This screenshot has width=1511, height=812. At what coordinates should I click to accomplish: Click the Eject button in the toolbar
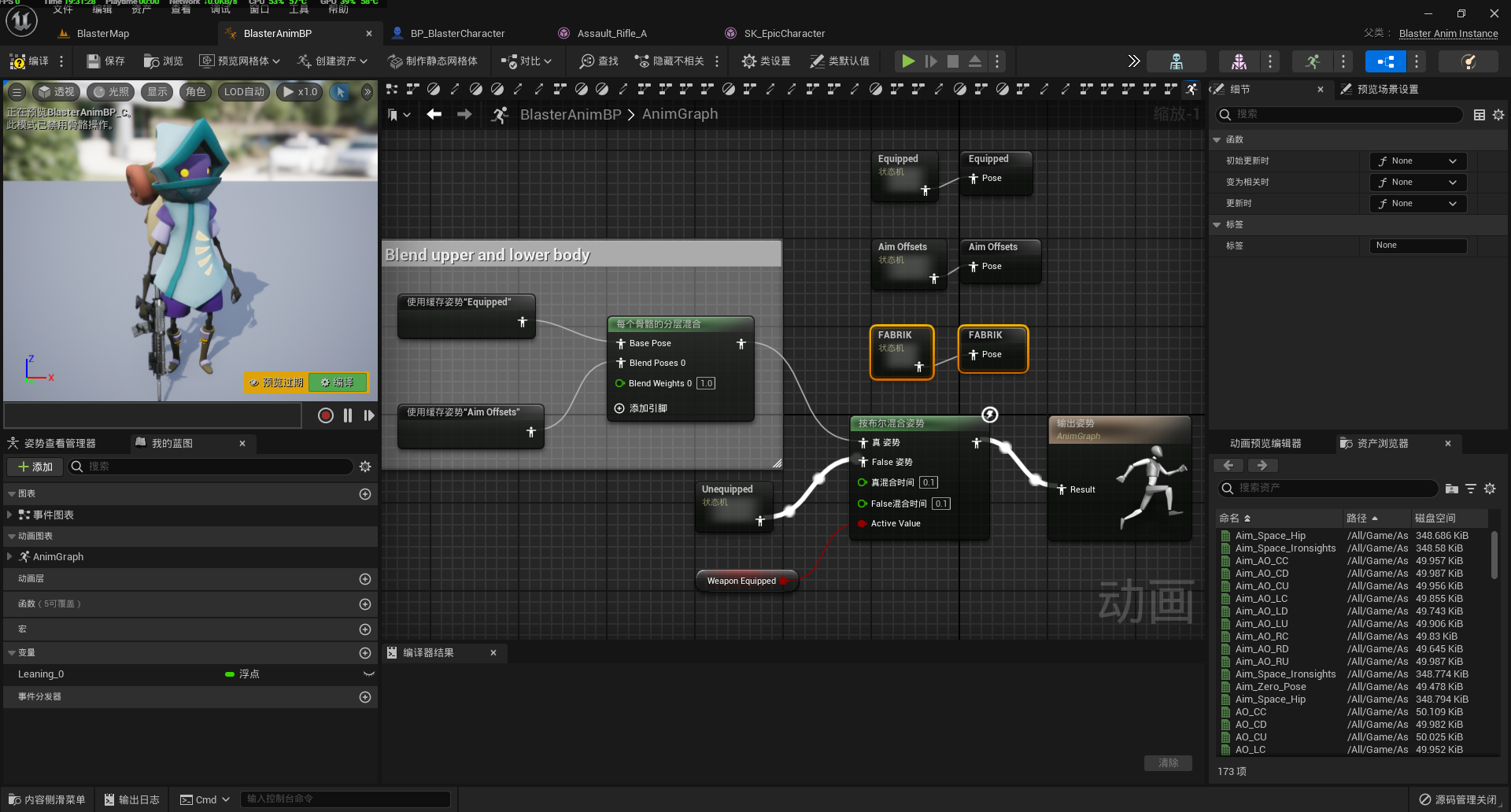(975, 61)
